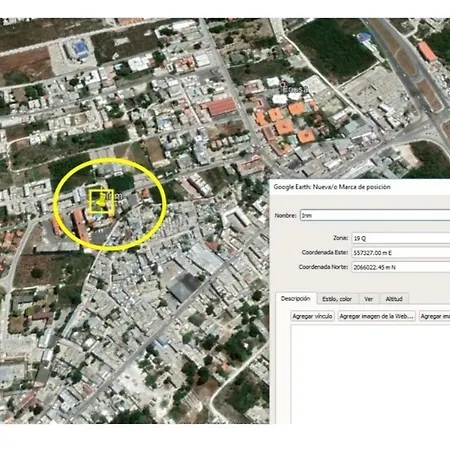Switch to the Altitud tab

[394, 299]
